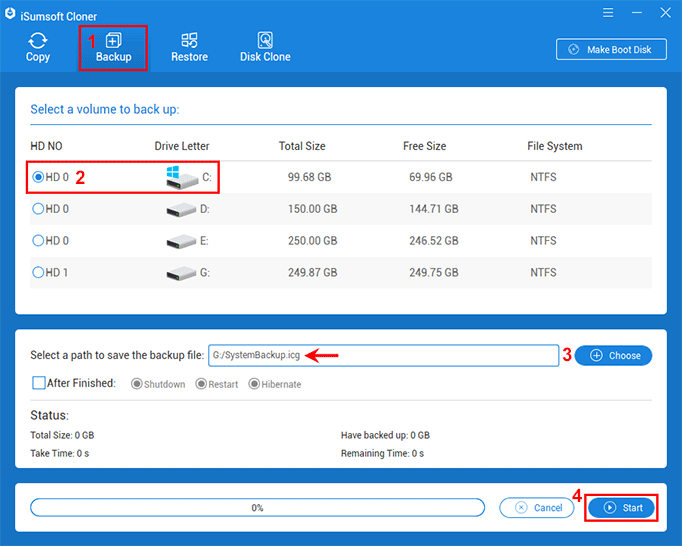Click NTFS in the C: drive row
The height and width of the screenshot is (546, 682).
click(543, 177)
